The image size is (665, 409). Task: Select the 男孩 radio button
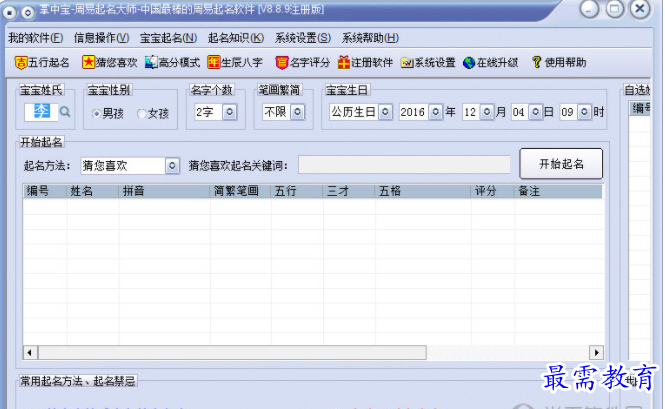pyautogui.click(x=96, y=113)
